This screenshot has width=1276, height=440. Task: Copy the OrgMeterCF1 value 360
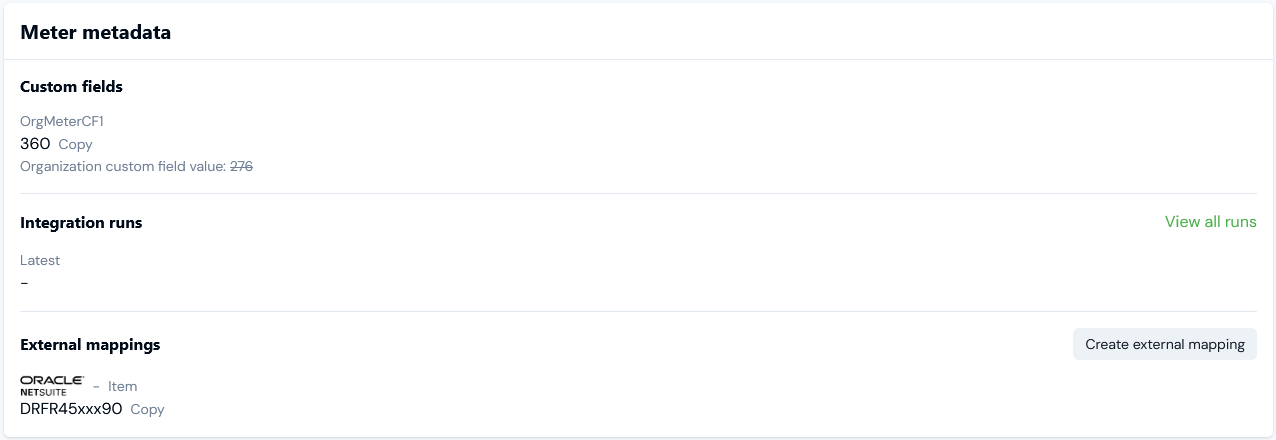(75, 144)
